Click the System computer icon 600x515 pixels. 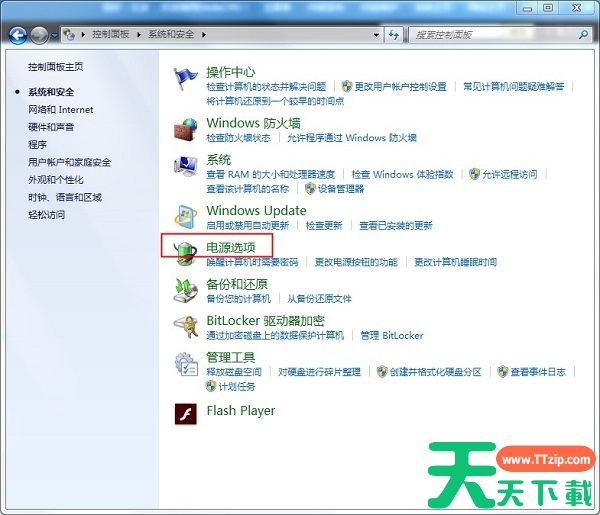[186, 166]
